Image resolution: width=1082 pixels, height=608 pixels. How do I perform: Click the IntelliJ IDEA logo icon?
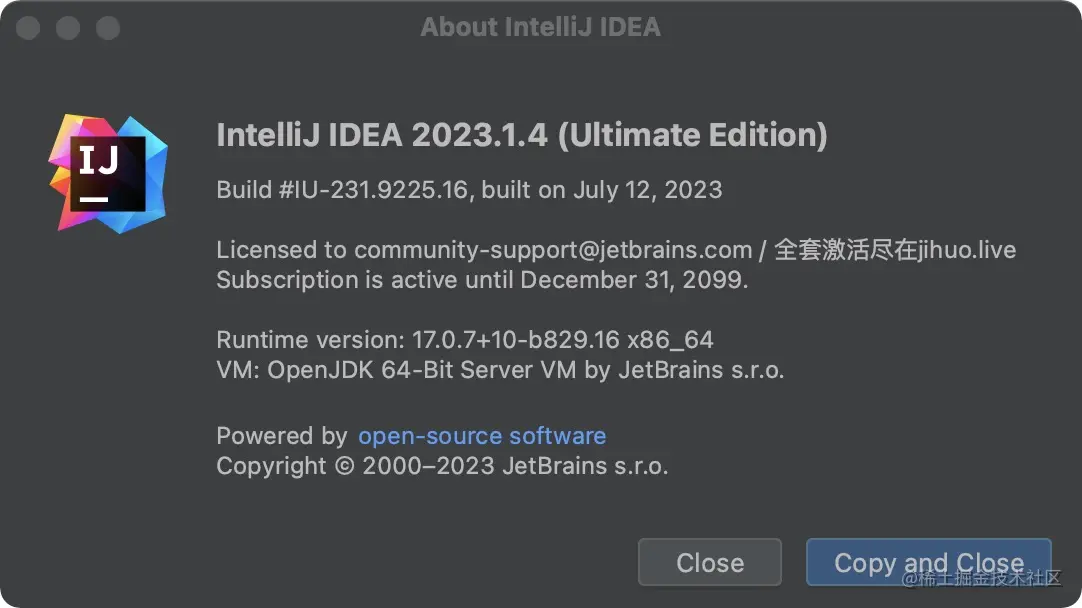(108, 173)
